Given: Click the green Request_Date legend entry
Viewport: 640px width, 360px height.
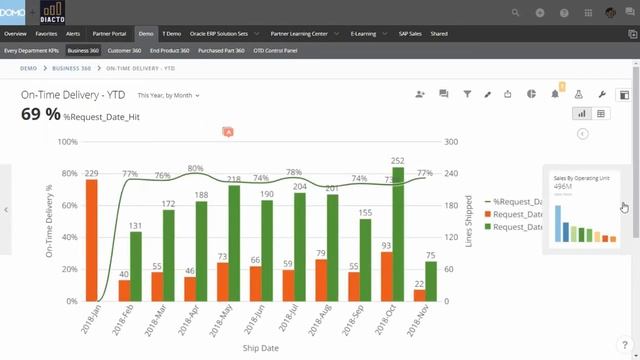Looking at the screenshot, I should (x=513, y=227).
